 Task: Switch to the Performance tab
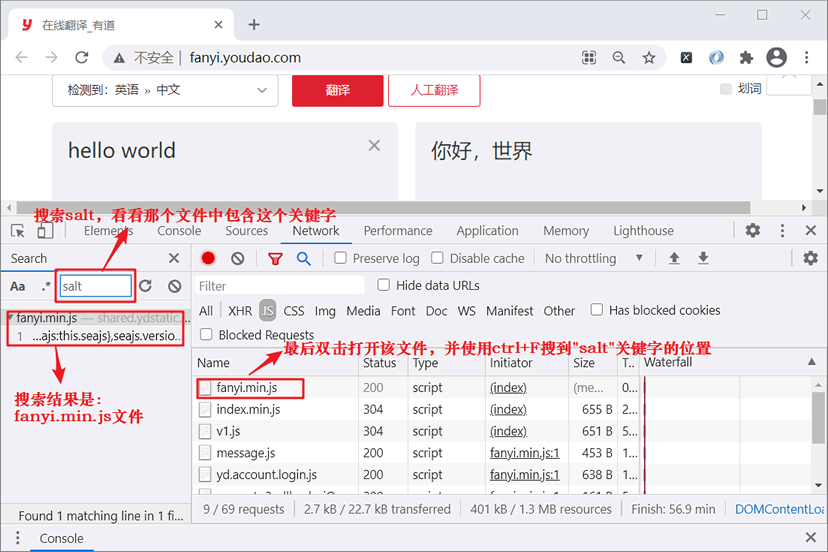pos(398,231)
